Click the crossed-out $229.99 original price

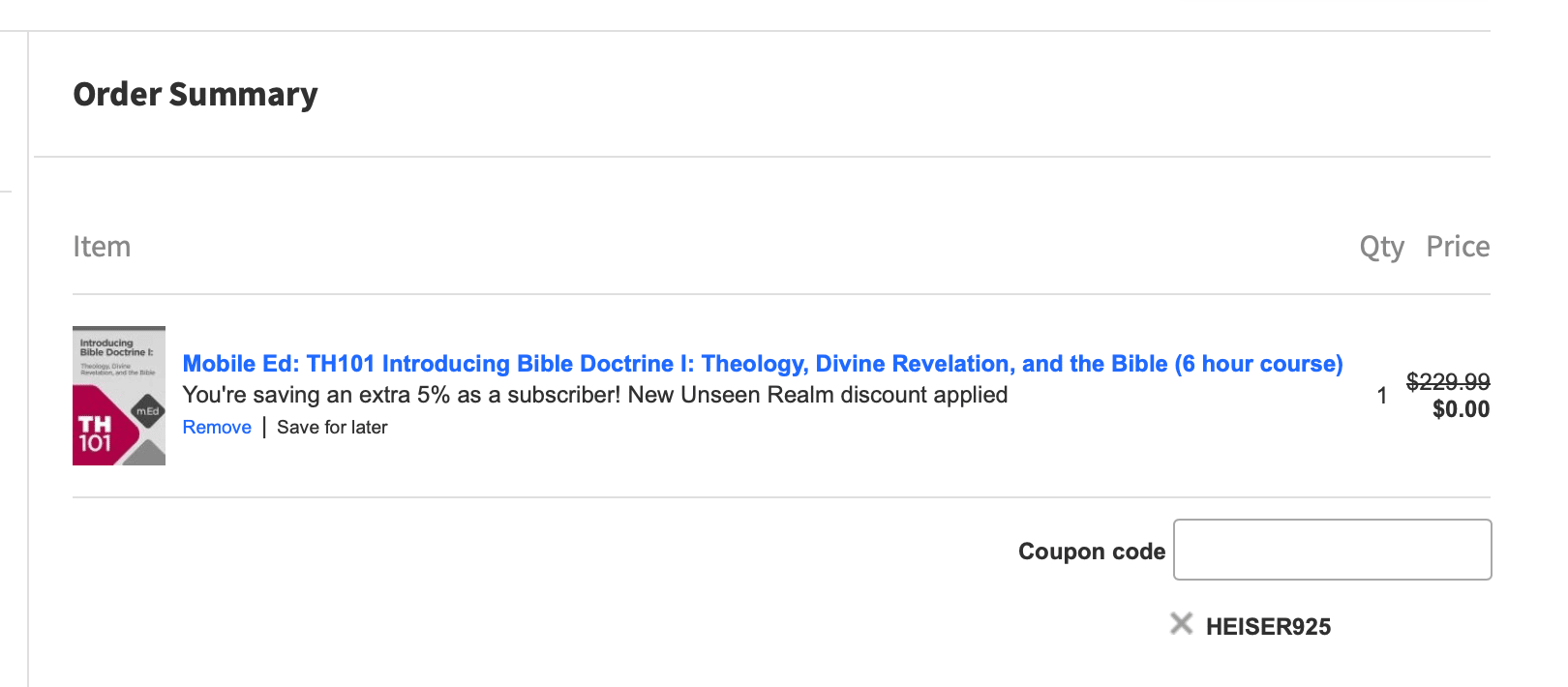click(x=1447, y=381)
